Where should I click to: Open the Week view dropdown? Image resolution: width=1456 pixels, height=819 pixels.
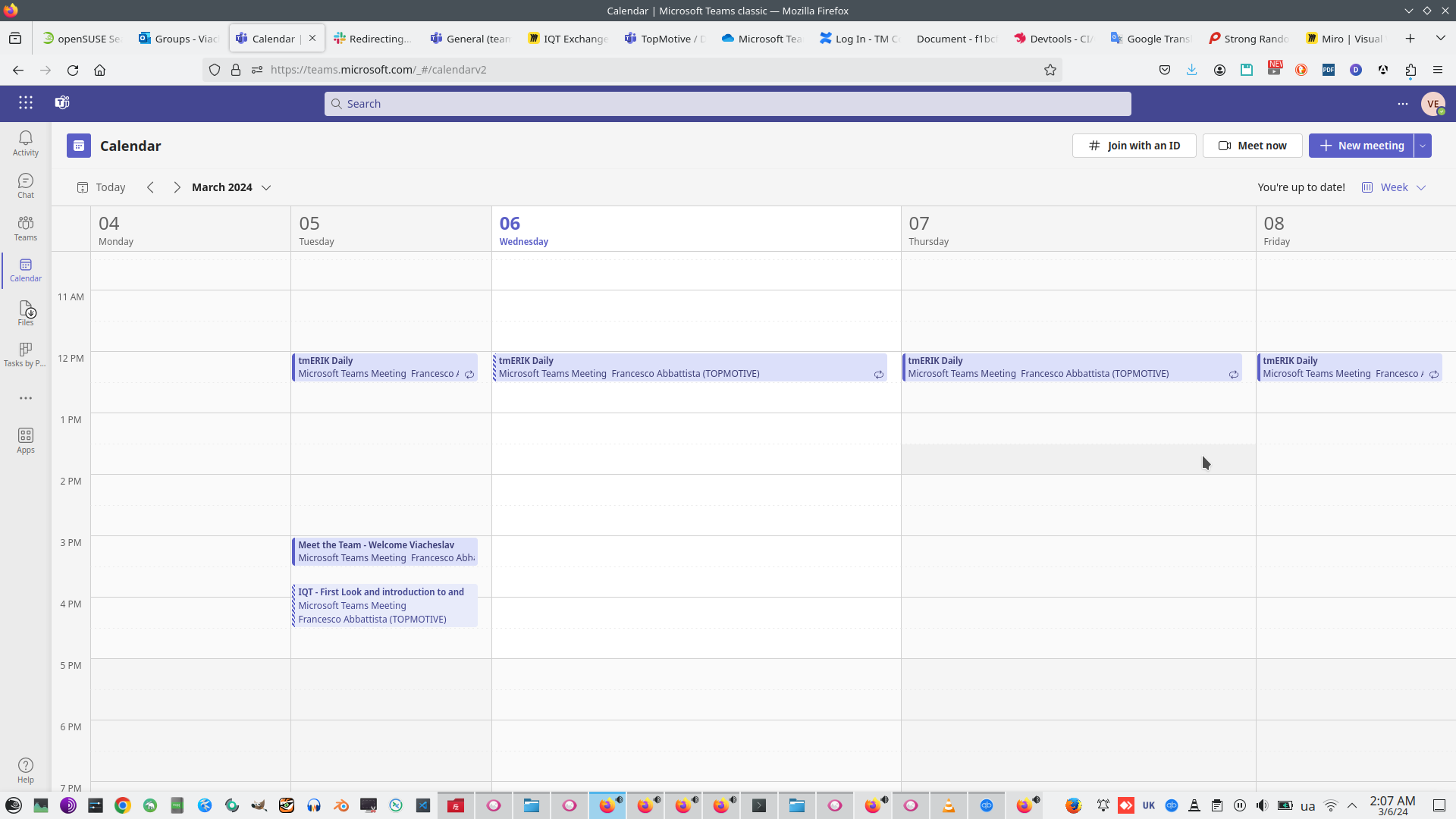click(1395, 187)
